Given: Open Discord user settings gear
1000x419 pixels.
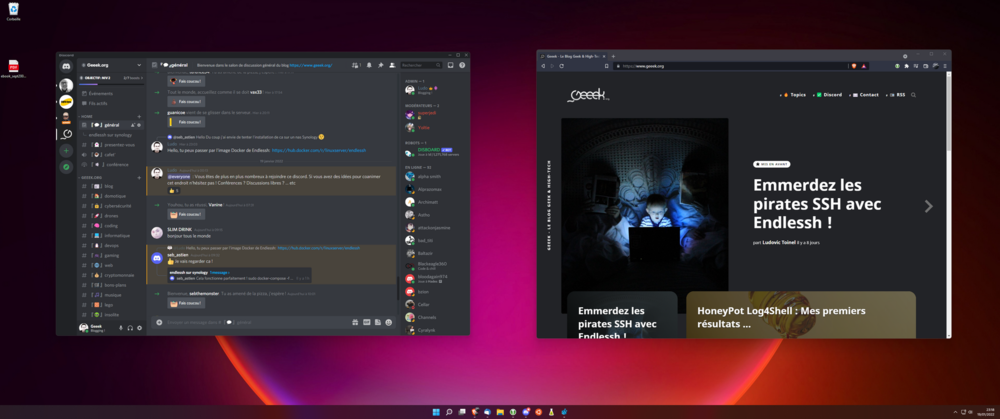Looking at the screenshot, I should 140,328.
